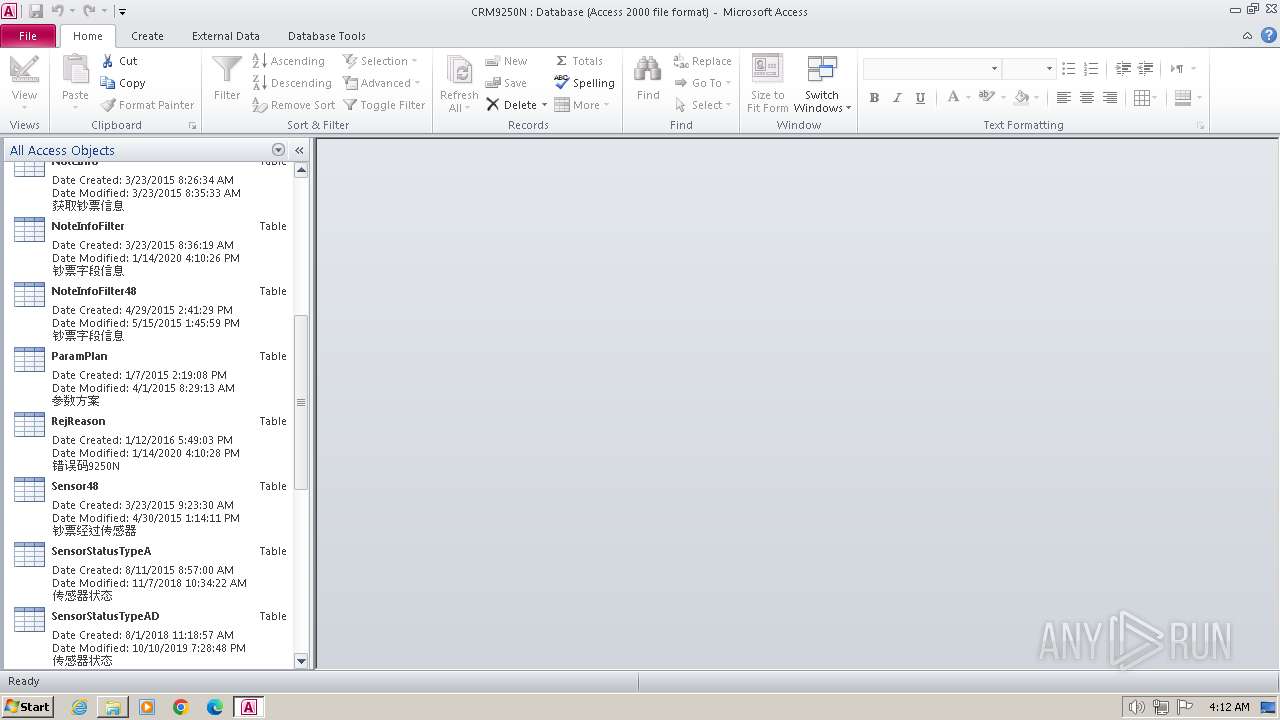Screen dimensions: 1280x720
Task: Click the decrease indent icon
Action: [1123, 68]
